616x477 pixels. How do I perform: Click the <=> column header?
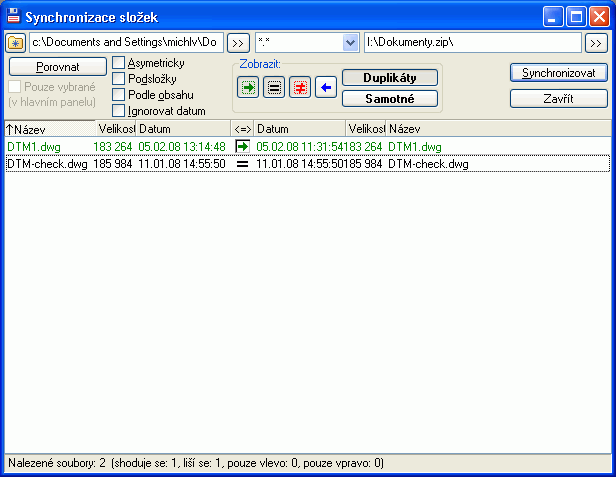click(x=242, y=129)
